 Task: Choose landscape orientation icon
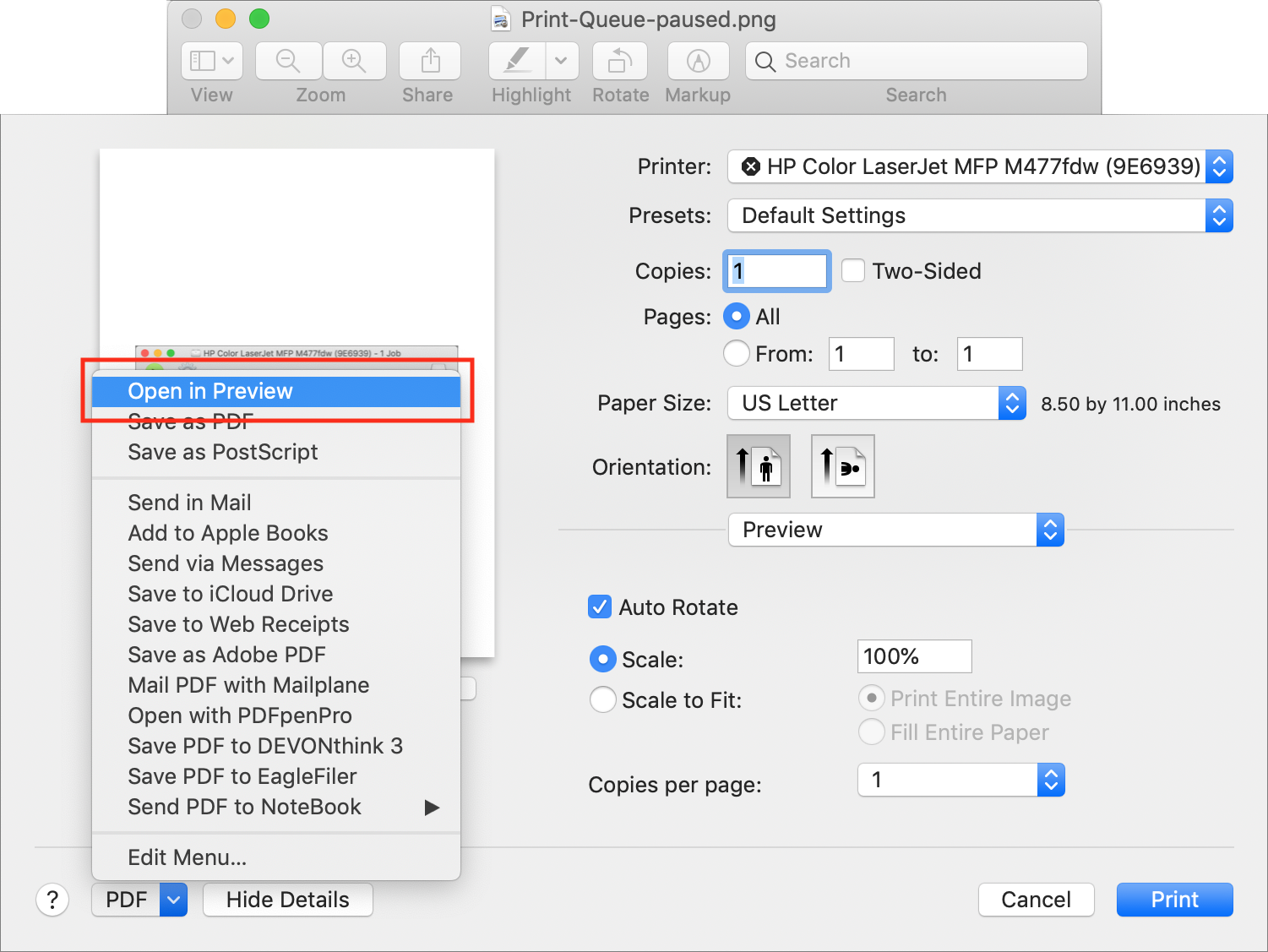[842, 466]
